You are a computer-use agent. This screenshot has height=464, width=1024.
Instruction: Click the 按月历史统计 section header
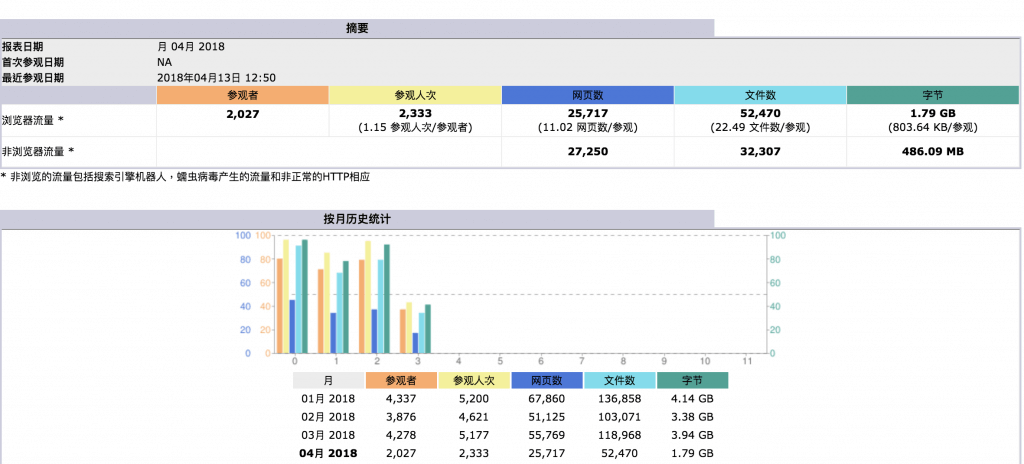(x=357, y=219)
